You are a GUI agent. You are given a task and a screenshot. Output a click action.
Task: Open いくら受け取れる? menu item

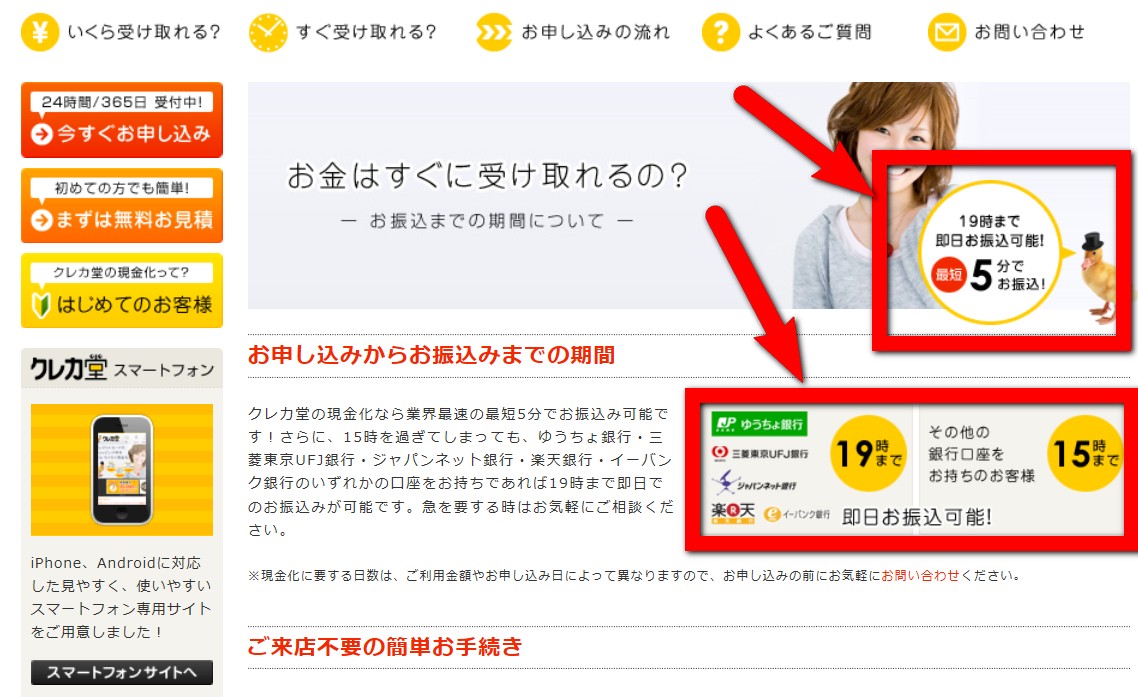tap(144, 32)
